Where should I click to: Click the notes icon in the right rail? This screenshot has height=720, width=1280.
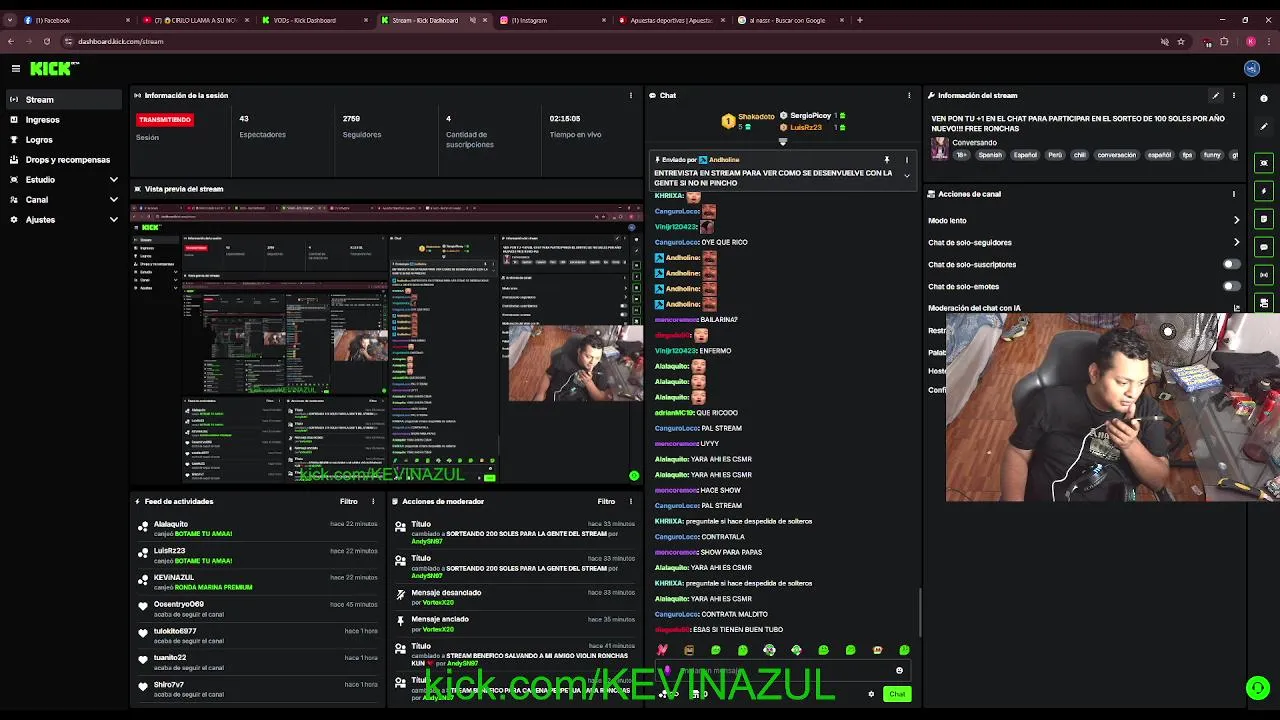pyautogui.click(x=1265, y=218)
